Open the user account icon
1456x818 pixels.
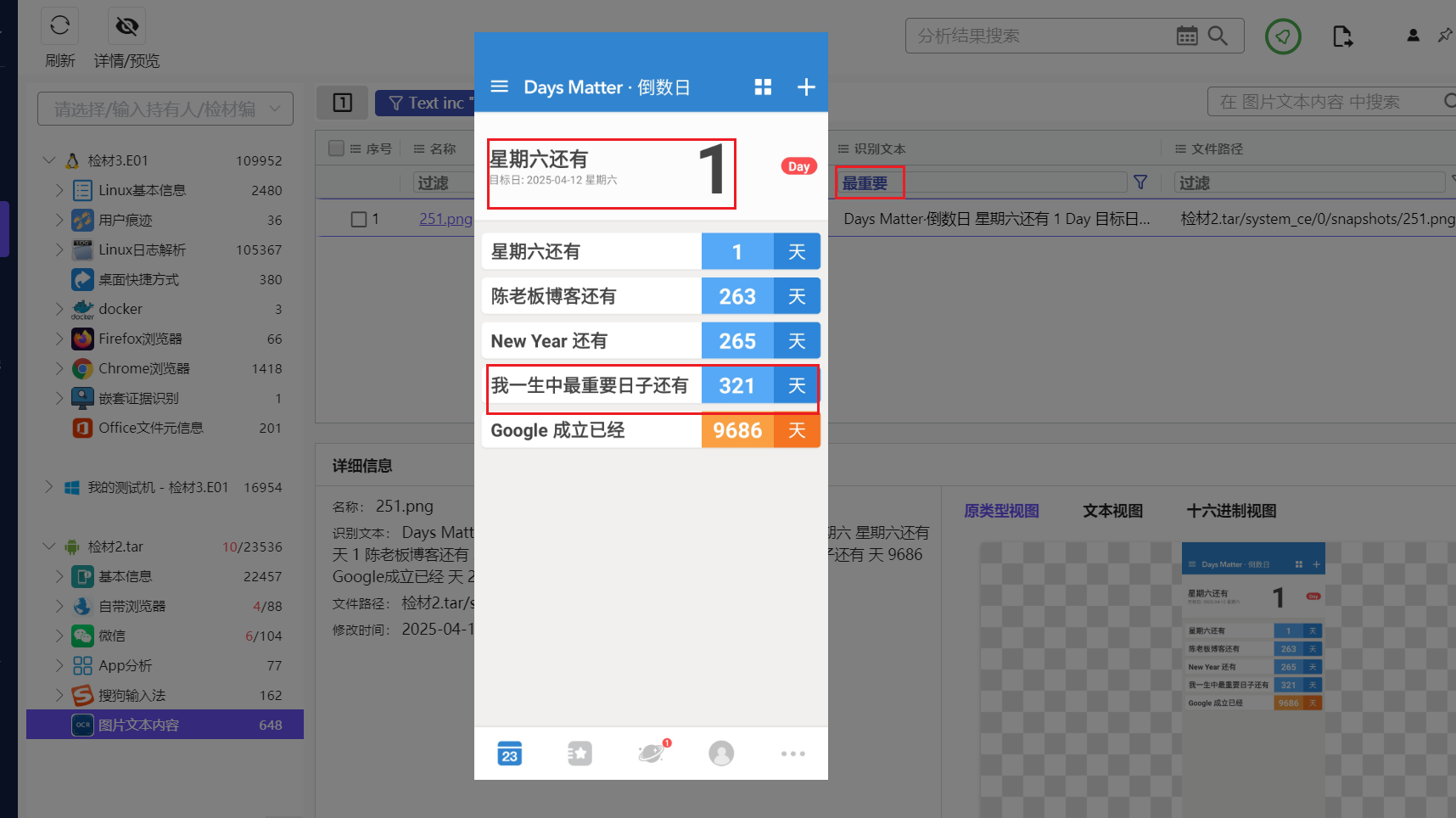(1413, 36)
